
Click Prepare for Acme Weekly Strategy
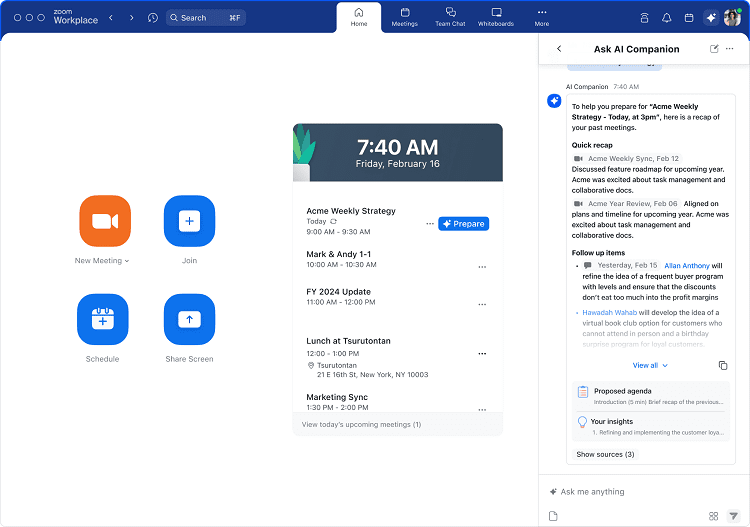coord(463,224)
